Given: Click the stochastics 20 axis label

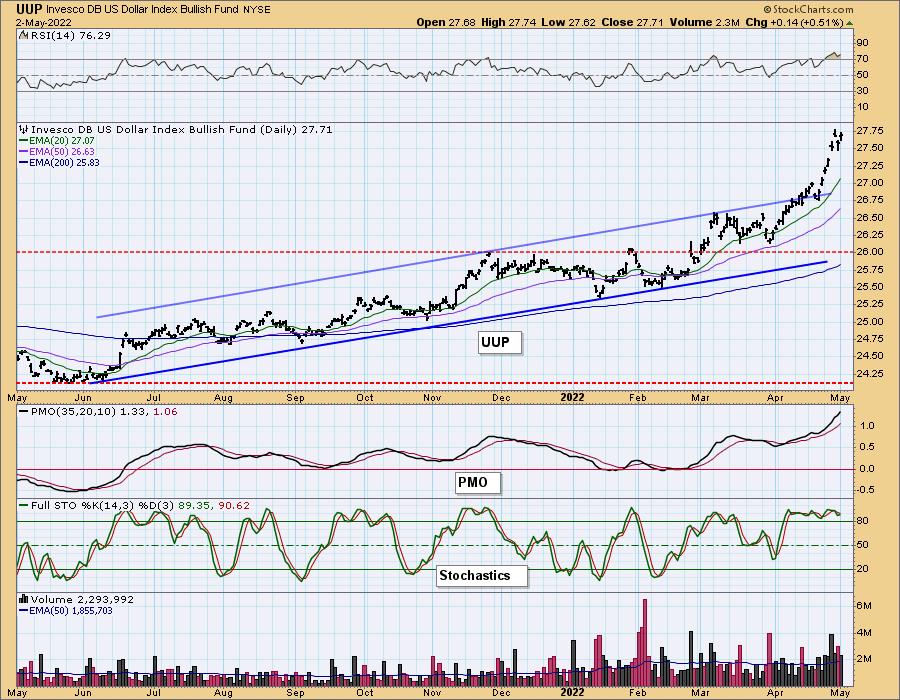Looking at the screenshot, I should tap(863, 569).
